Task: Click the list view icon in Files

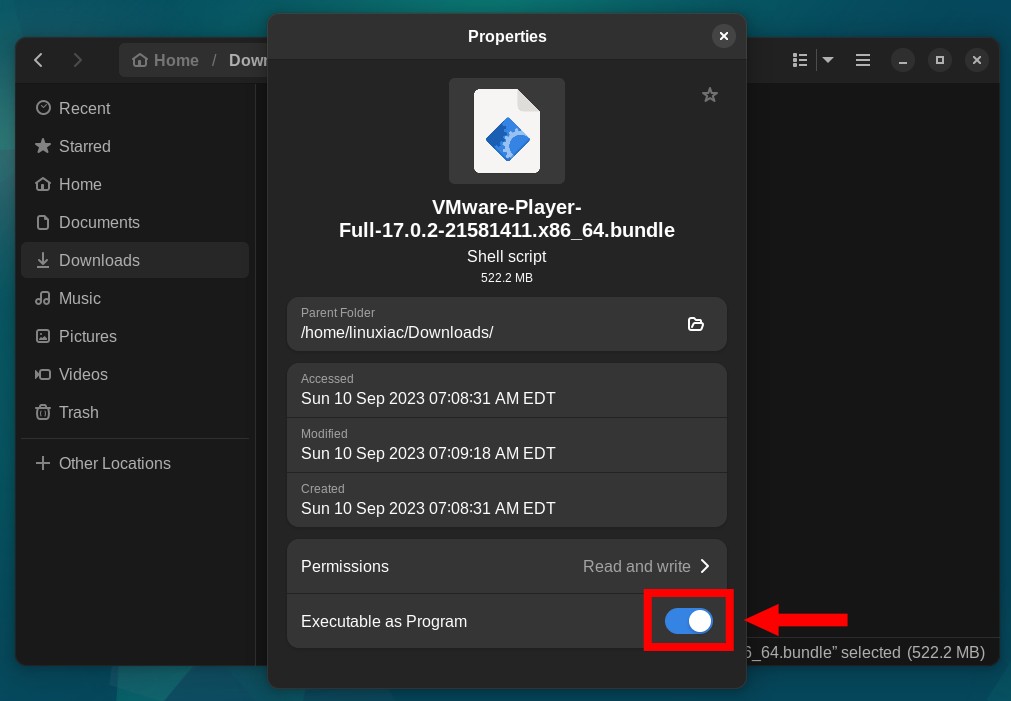Action: click(x=800, y=60)
